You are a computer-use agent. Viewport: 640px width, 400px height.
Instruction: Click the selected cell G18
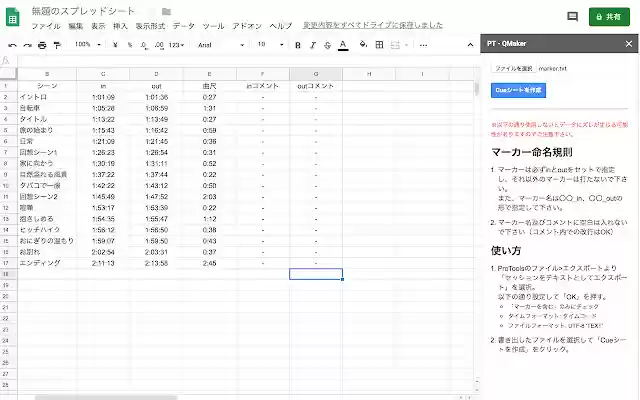coord(316,274)
